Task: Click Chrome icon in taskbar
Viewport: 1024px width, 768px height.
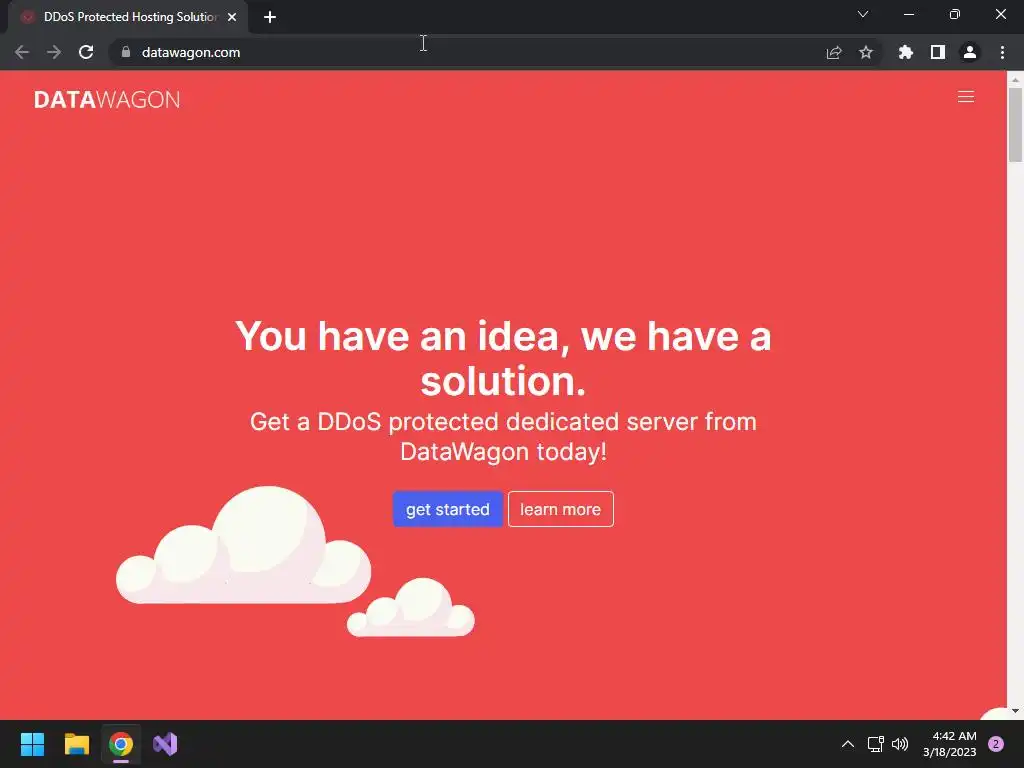Action: tap(121, 744)
